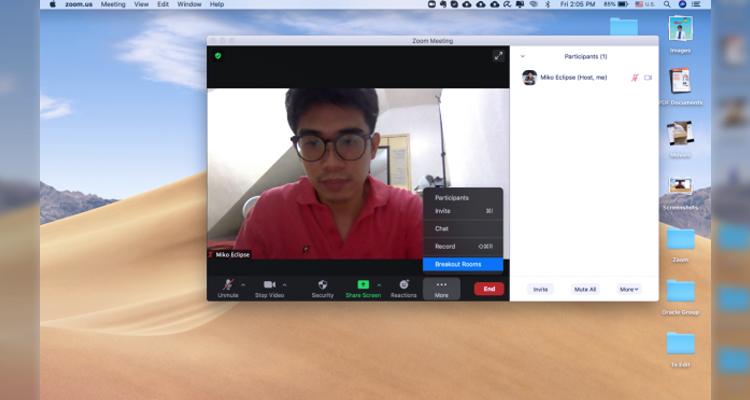Click Miko Eclipse's camera icon in Participants
Viewport: 750px width, 400px height.
point(648,78)
